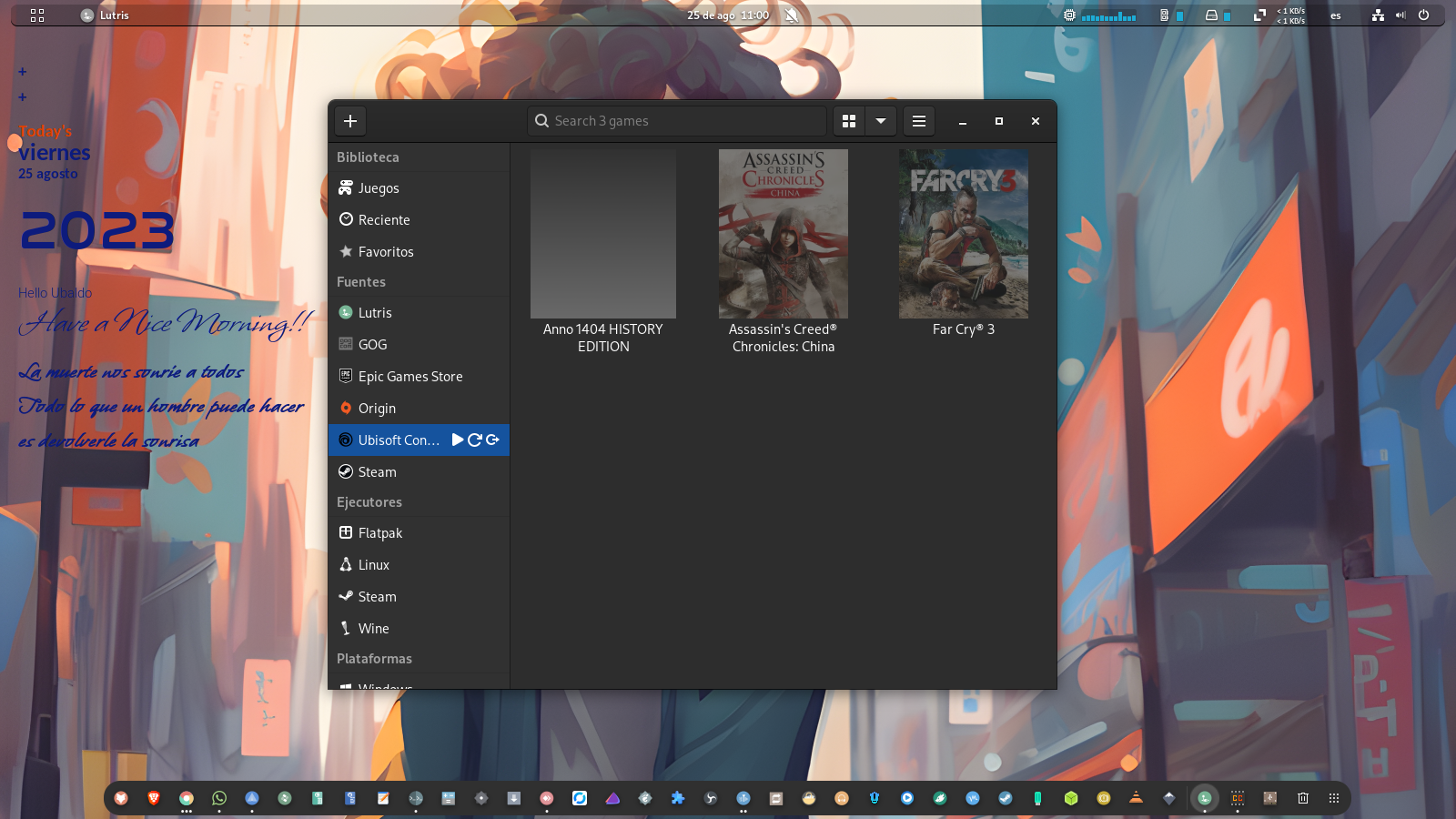The height and width of the screenshot is (819, 1456).
Task: Select the Origin source
Action: [x=419, y=409]
